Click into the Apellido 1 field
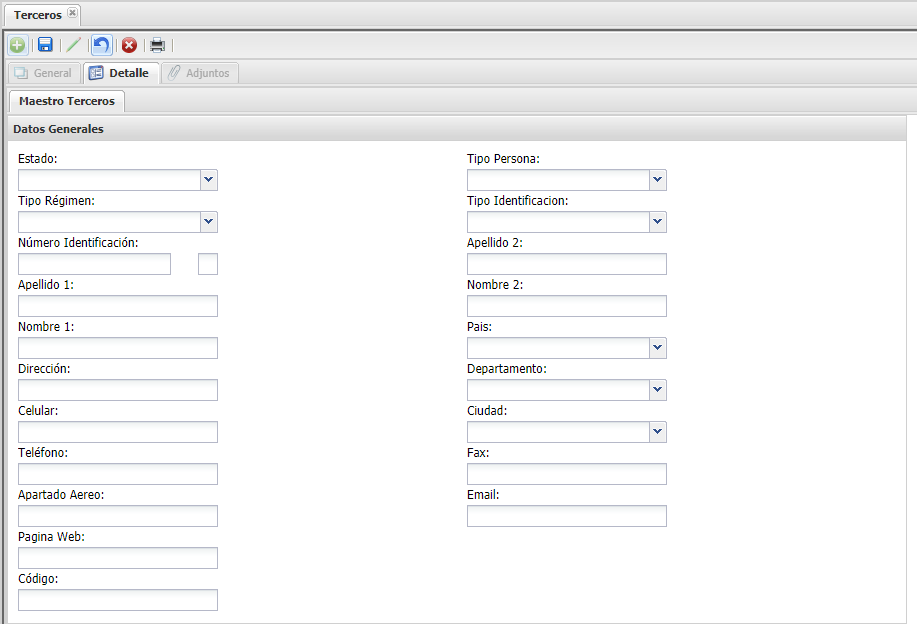Viewport: 917px width, 624px height. coord(117,306)
